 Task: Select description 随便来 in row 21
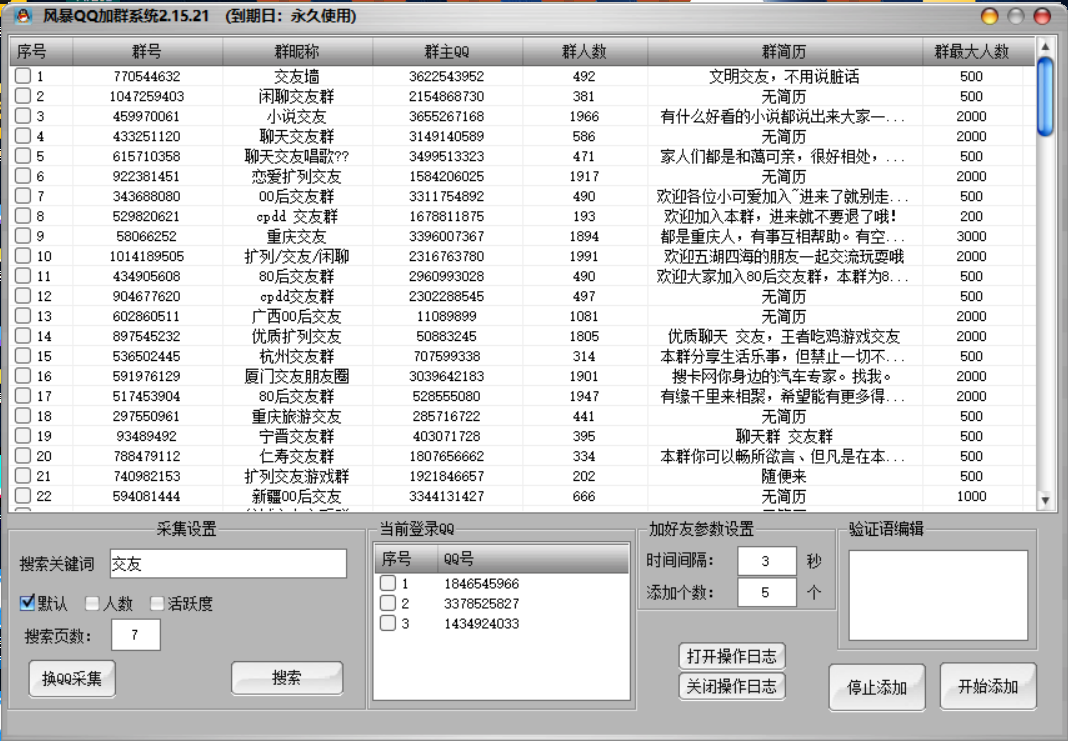coord(785,476)
